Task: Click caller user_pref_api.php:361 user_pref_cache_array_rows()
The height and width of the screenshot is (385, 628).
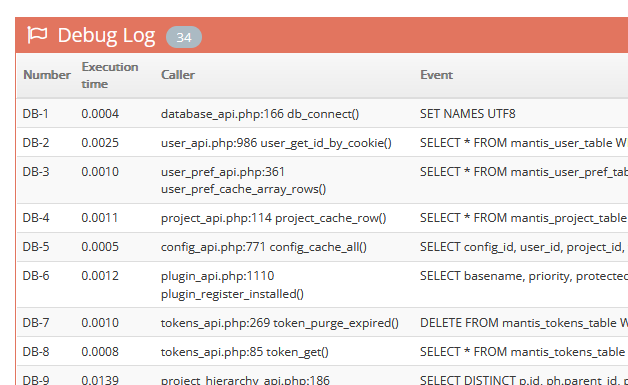Action: pyautogui.click(x=244, y=181)
